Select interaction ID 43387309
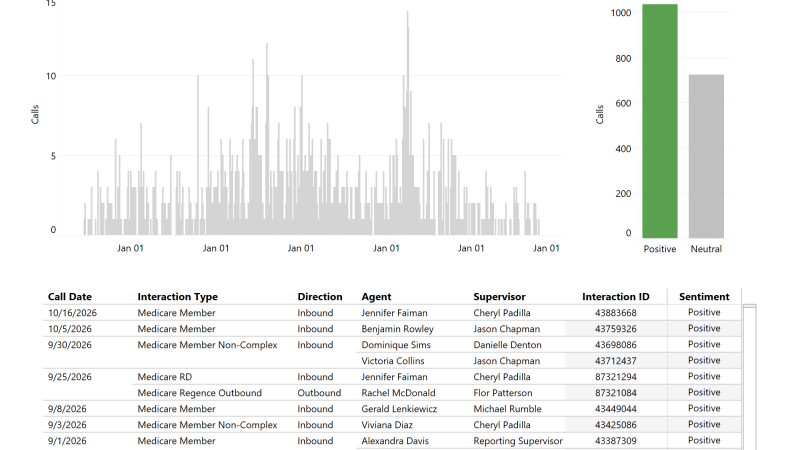The image size is (800, 450). point(616,441)
